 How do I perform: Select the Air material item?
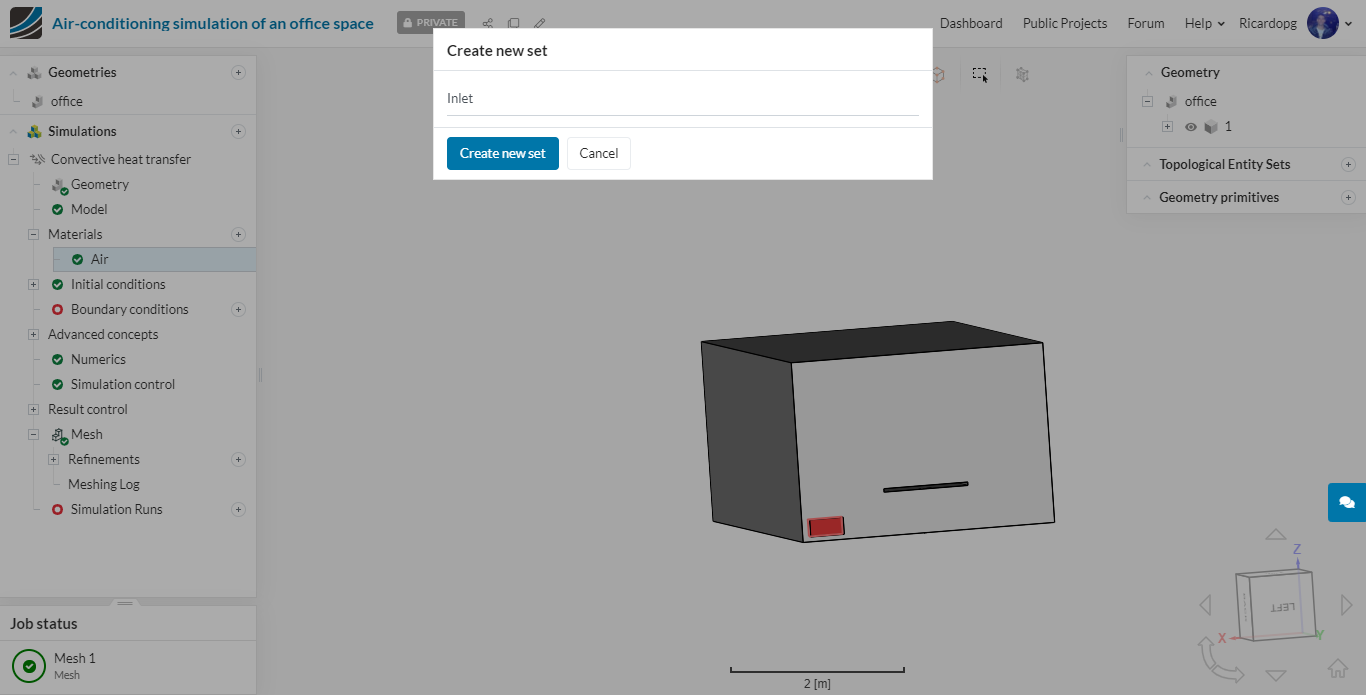tap(155, 259)
